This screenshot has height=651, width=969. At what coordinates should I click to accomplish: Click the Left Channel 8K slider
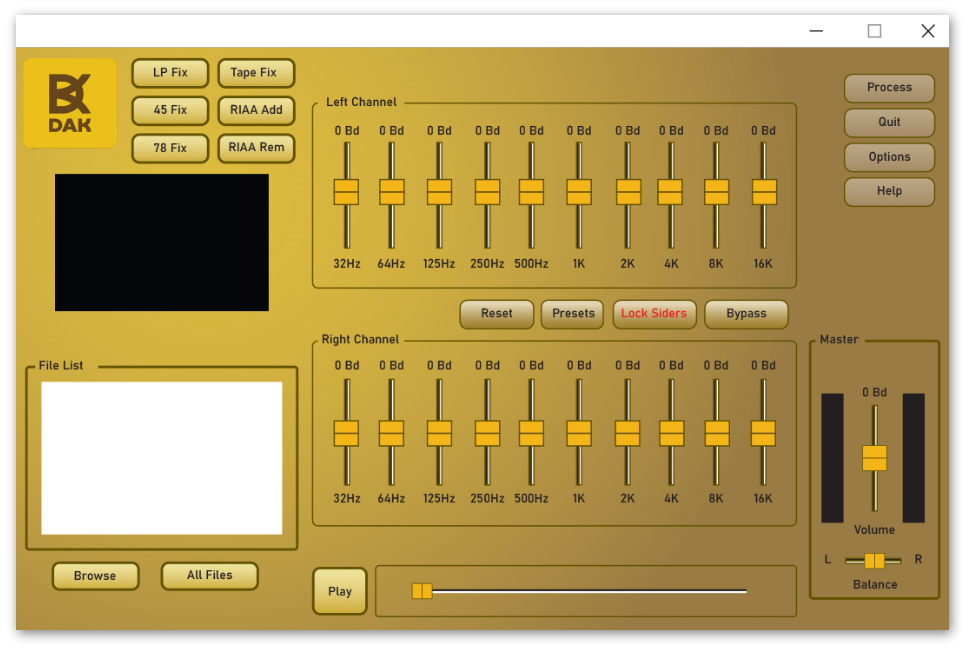tap(716, 192)
